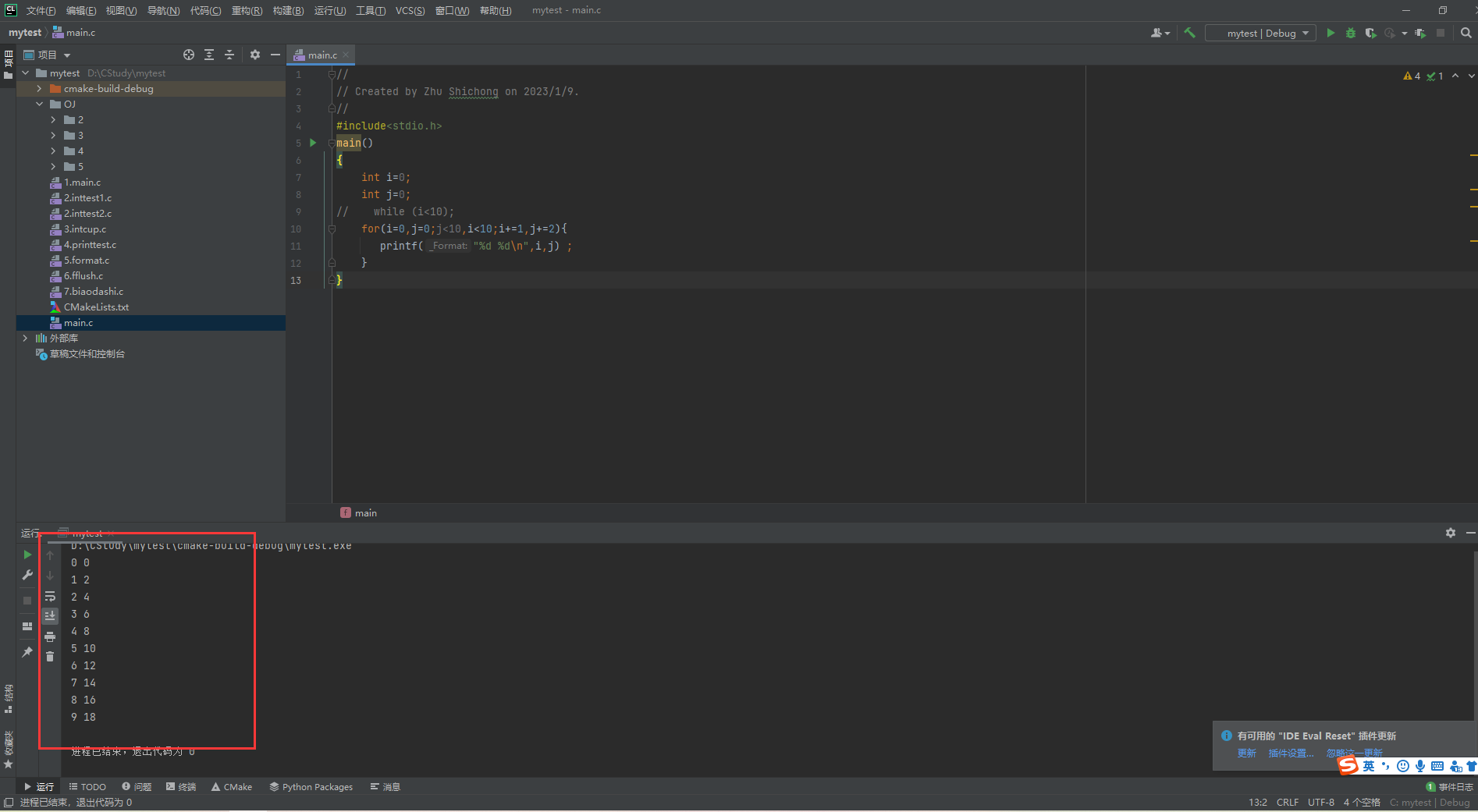This screenshot has width=1478, height=812.
Task: Expand folder 3 under OJ
Action: (x=53, y=135)
